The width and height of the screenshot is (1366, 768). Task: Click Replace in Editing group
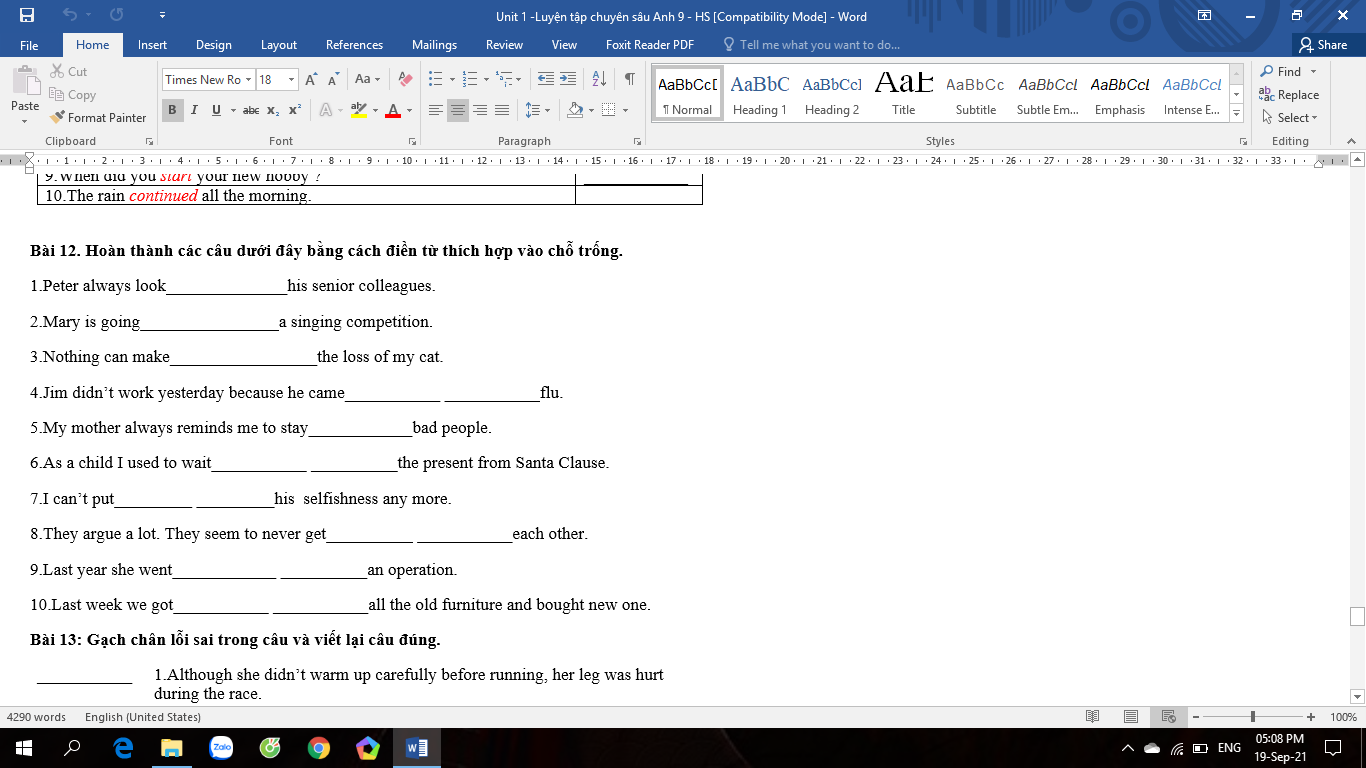1290,95
